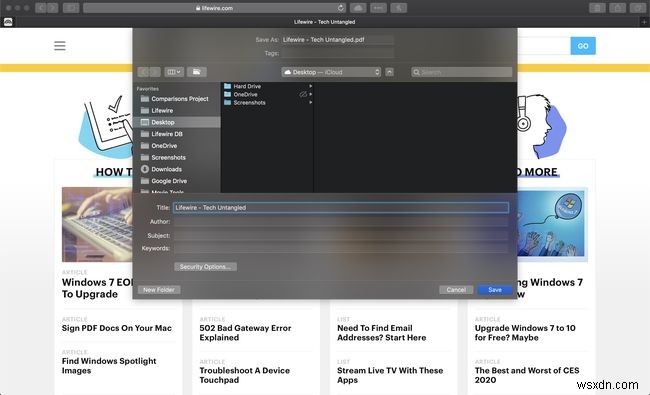Open 502 Bad Gateway Error Explained article
Image resolution: width=650 pixels, height=395 pixels.
[245, 333]
